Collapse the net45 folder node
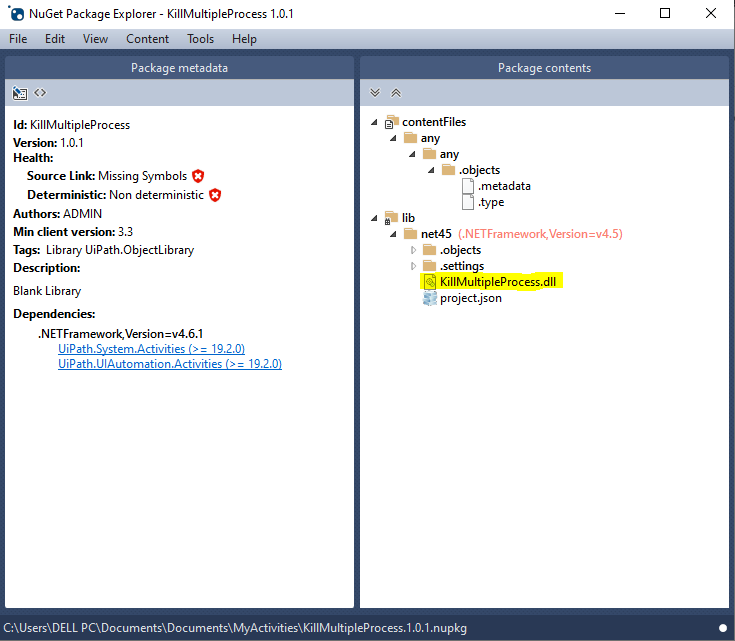Image resolution: width=735 pixels, height=641 pixels. coord(393,234)
